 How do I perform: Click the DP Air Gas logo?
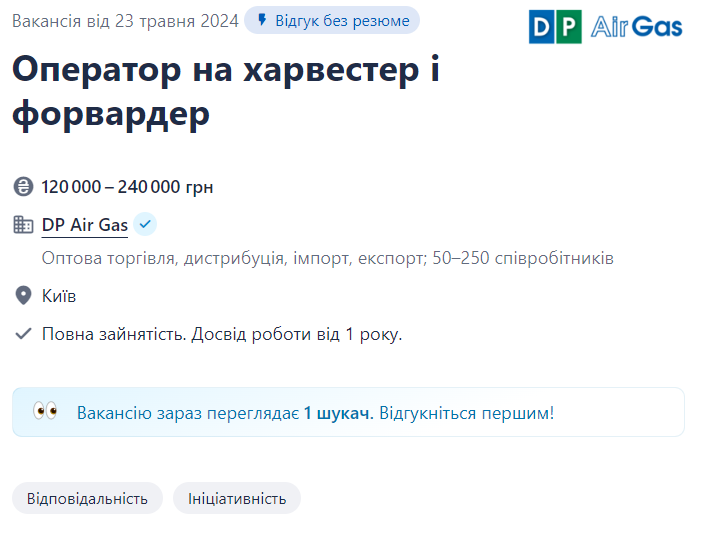605,26
